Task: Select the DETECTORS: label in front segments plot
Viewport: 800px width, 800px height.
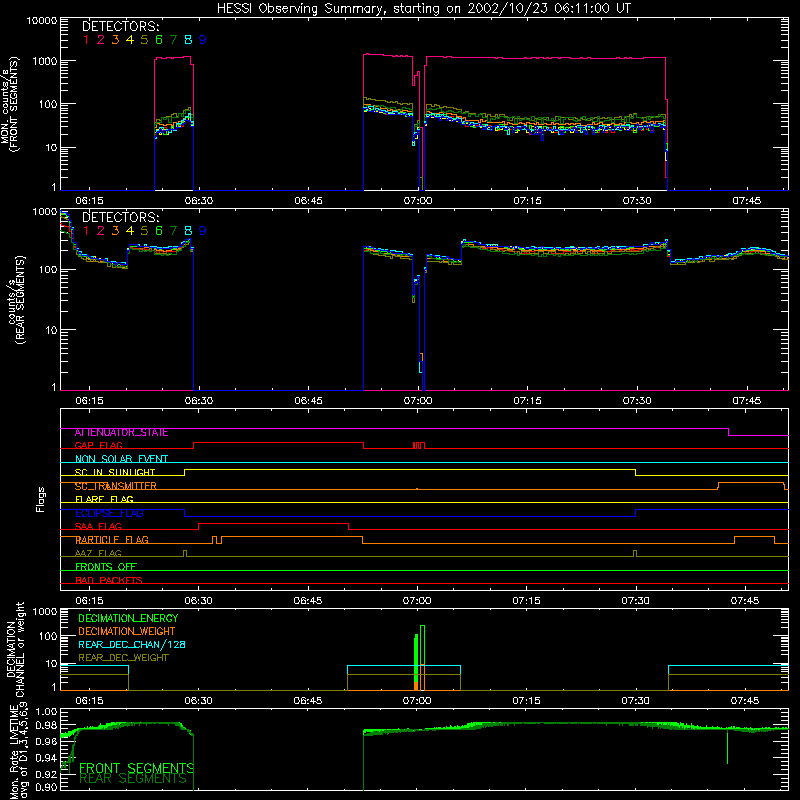Action: point(121,27)
